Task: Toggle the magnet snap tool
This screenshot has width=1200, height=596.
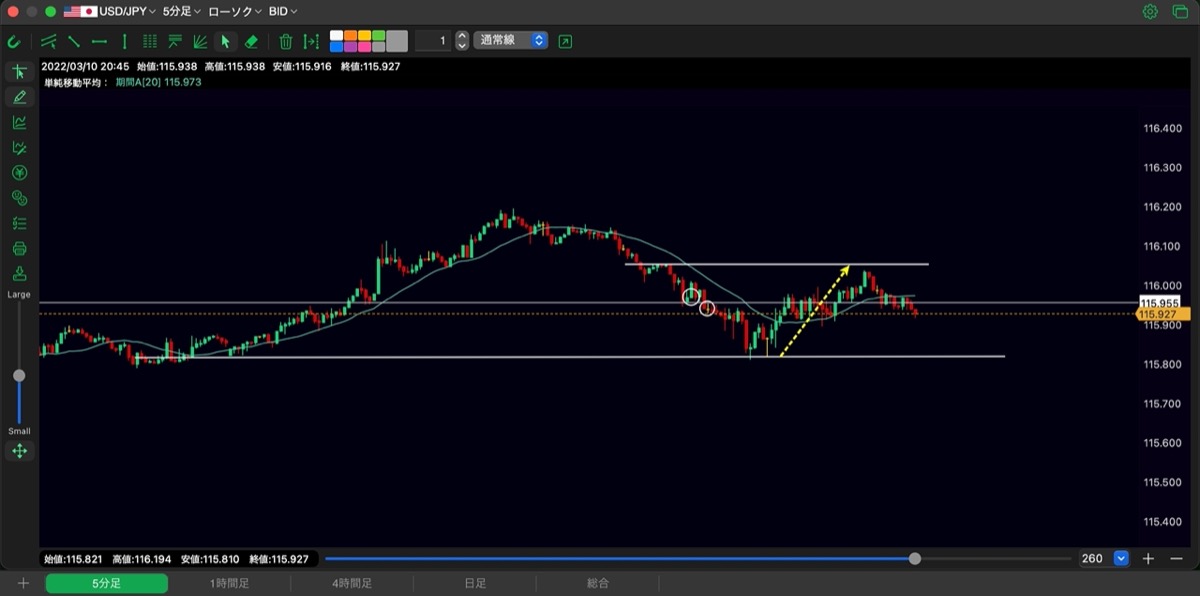Action: coord(14,42)
